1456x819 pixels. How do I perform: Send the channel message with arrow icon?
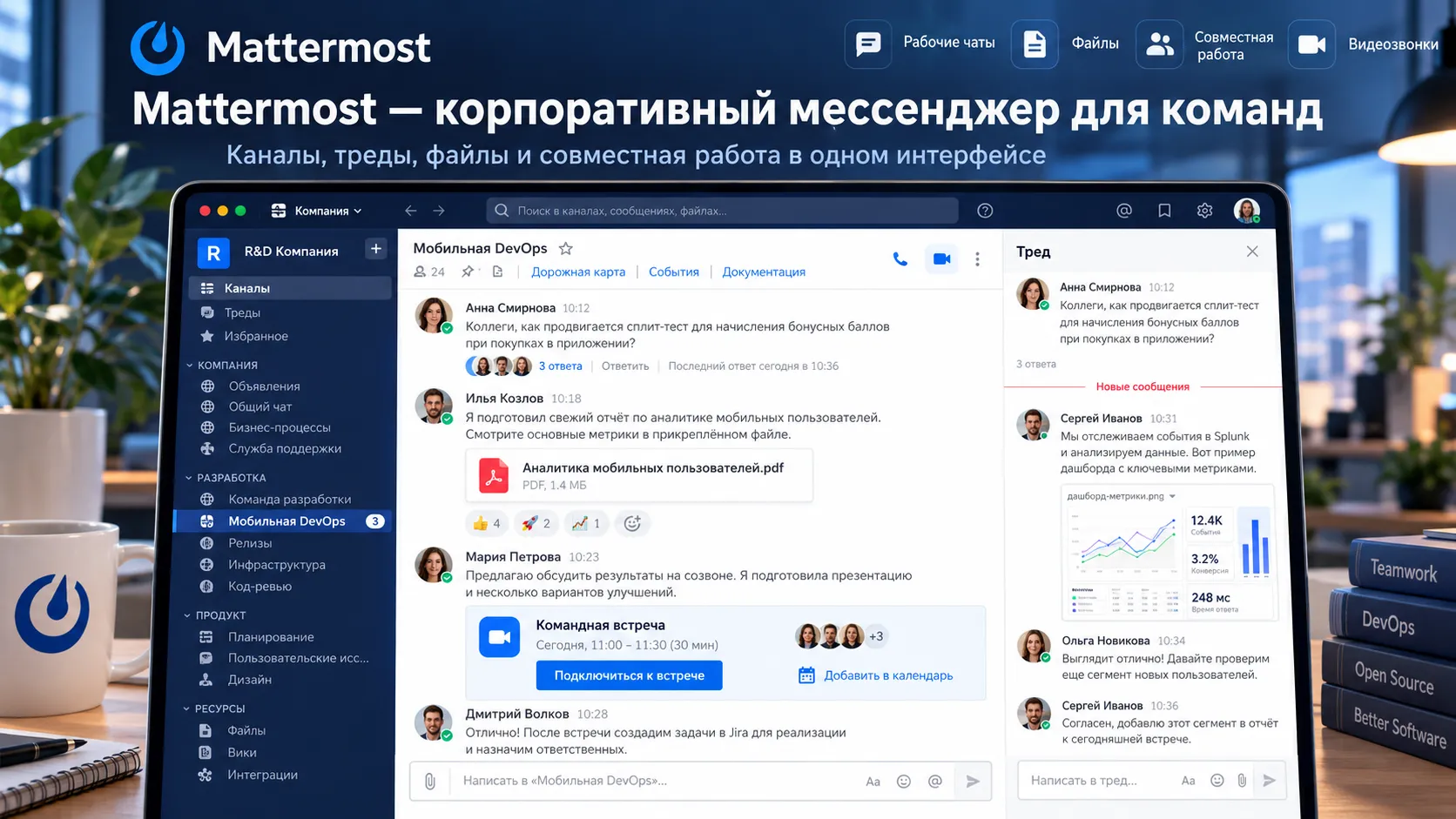point(973,782)
